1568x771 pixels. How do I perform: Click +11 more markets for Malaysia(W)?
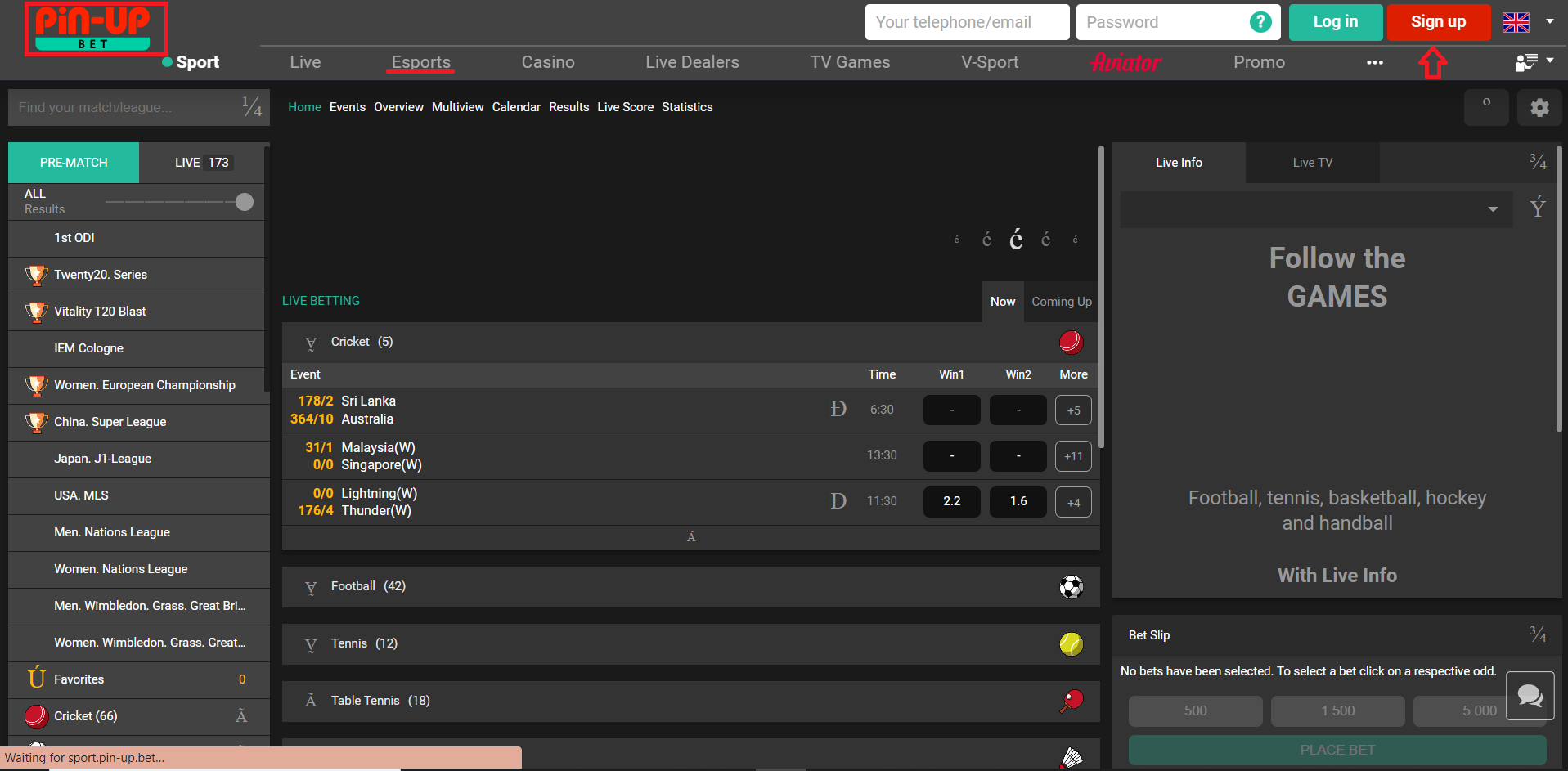pyautogui.click(x=1073, y=456)
